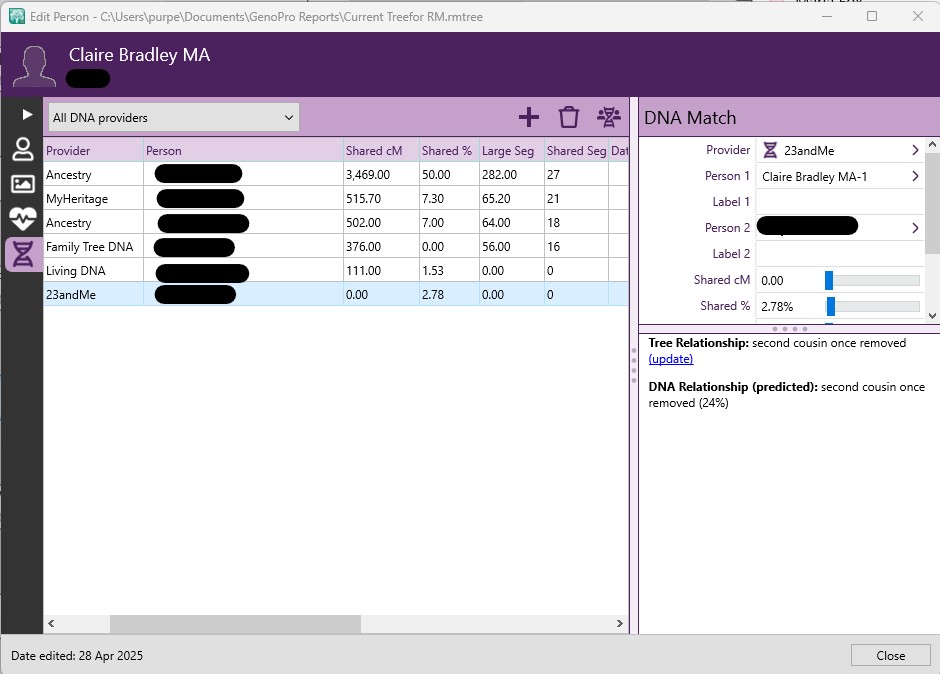Adjust the Shared cM slider
940x674 pixels.
(872, 280)
